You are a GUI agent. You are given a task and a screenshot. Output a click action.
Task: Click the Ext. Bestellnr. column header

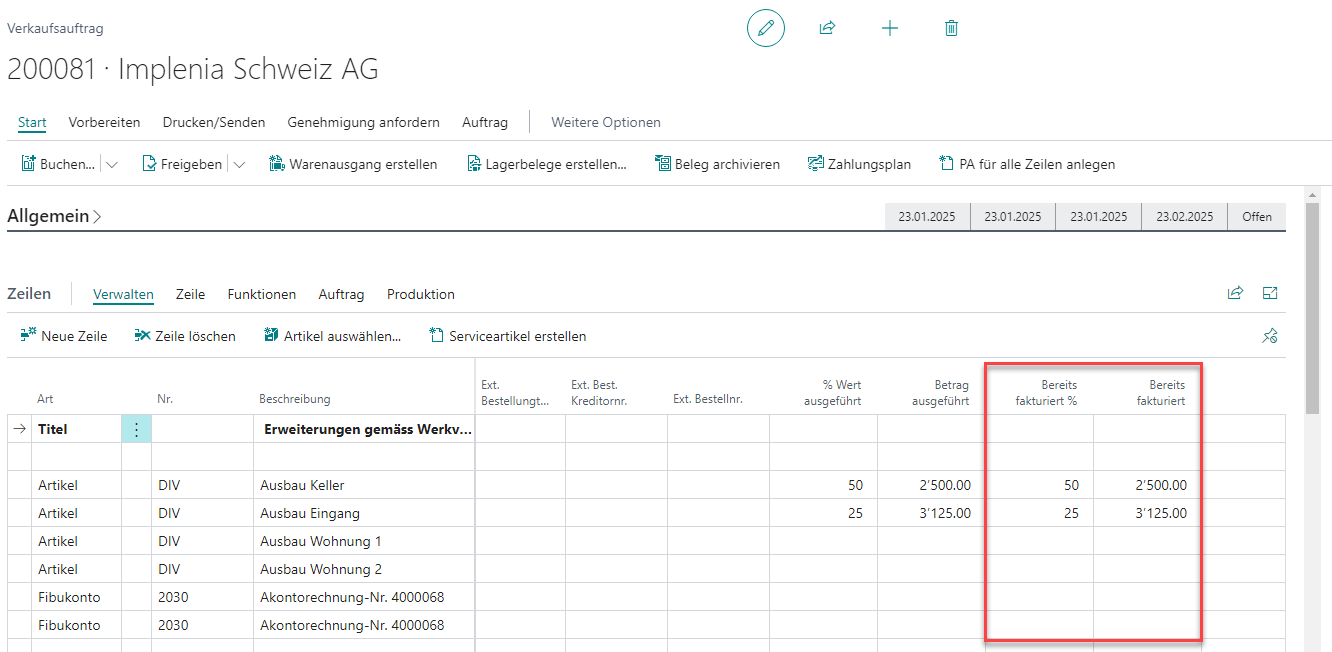coord(708,399)
